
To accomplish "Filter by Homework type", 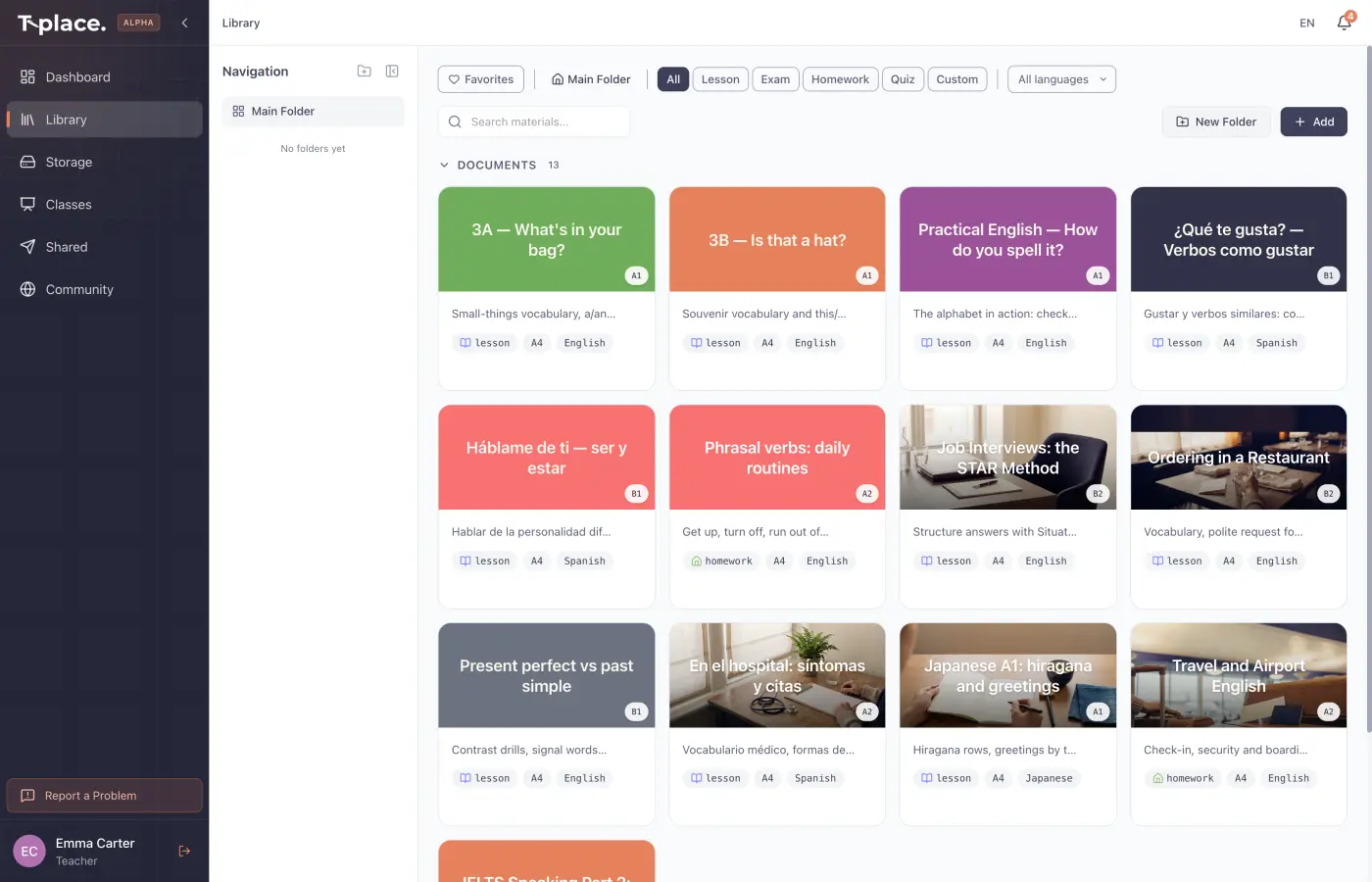I will pyautogui.click(x=840, y=79).
